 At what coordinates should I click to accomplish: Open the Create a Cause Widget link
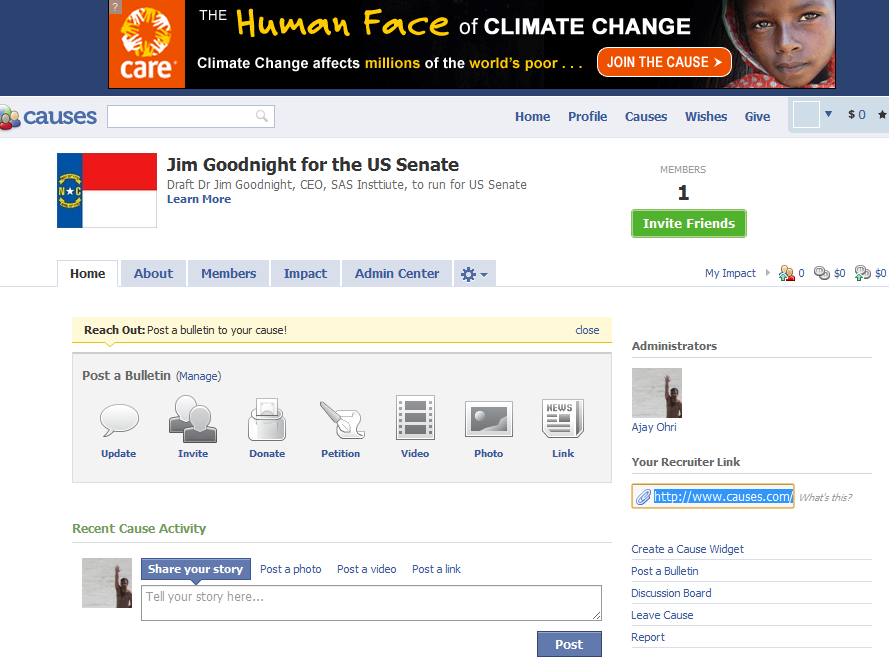pos(687,549)
